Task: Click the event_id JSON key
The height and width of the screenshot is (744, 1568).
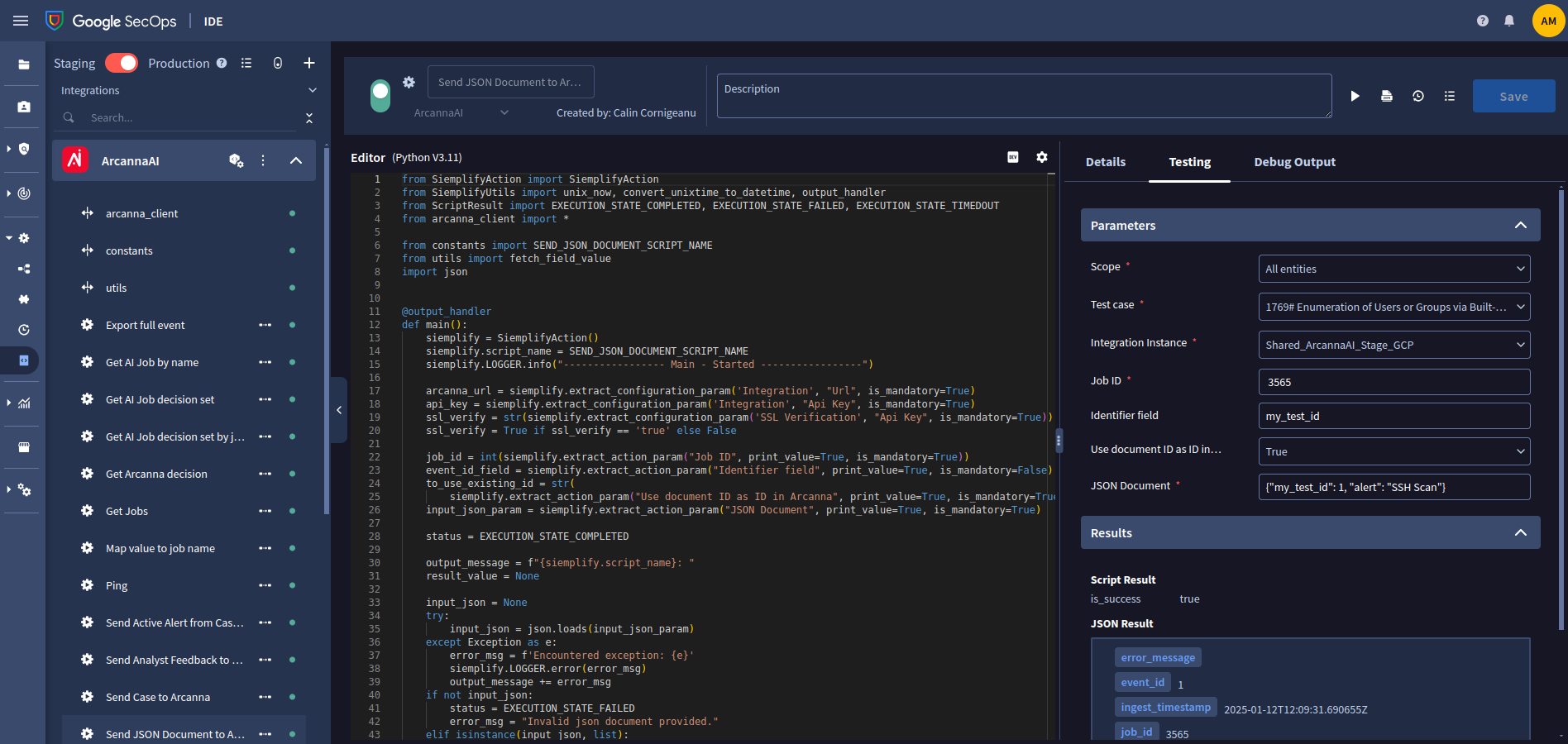Action: [1142, 682]
